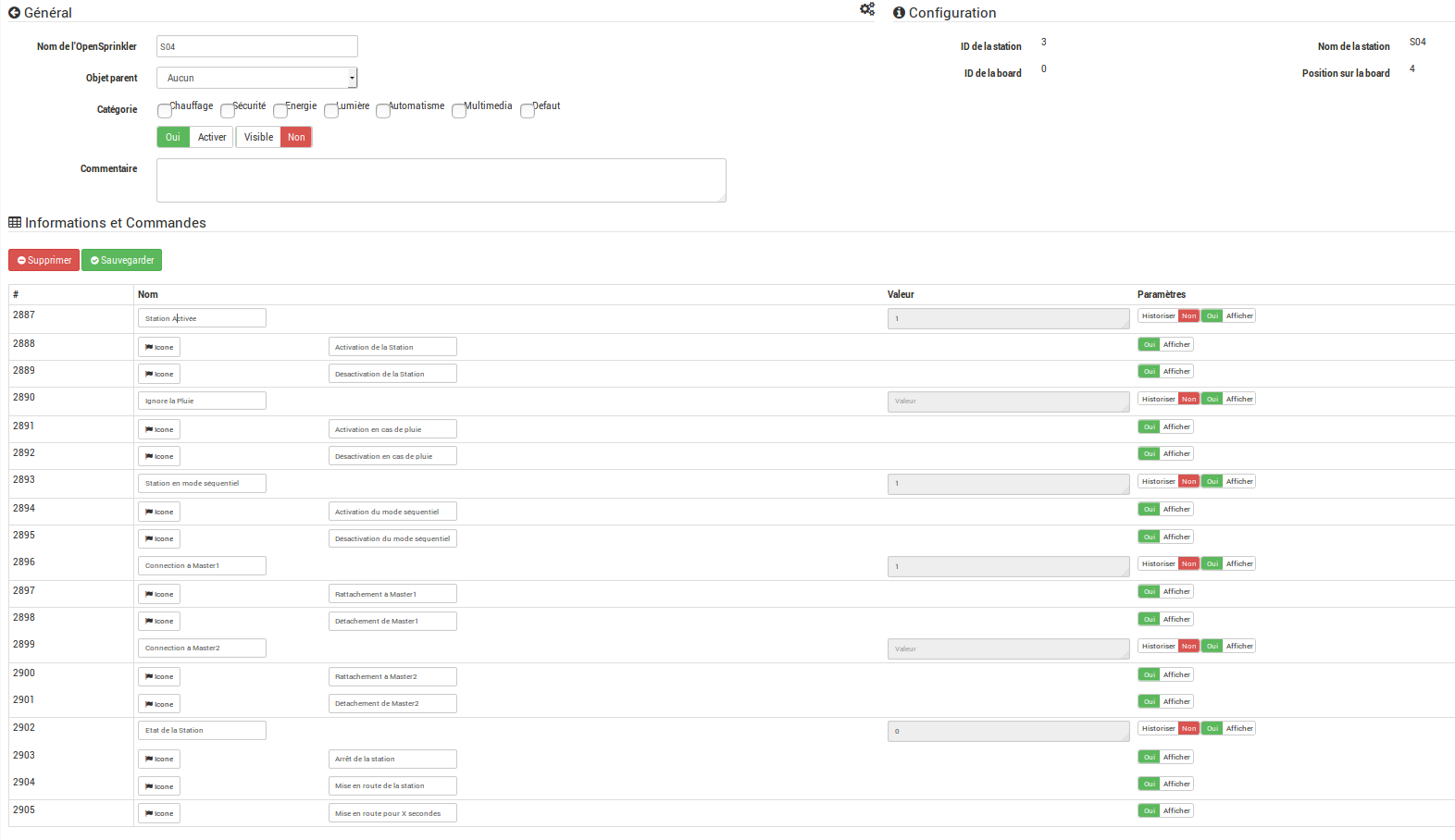Viewport: 1455px width, 840px height.
Task: Click the Icone flag button in row 2891
Action: (159, 429)
